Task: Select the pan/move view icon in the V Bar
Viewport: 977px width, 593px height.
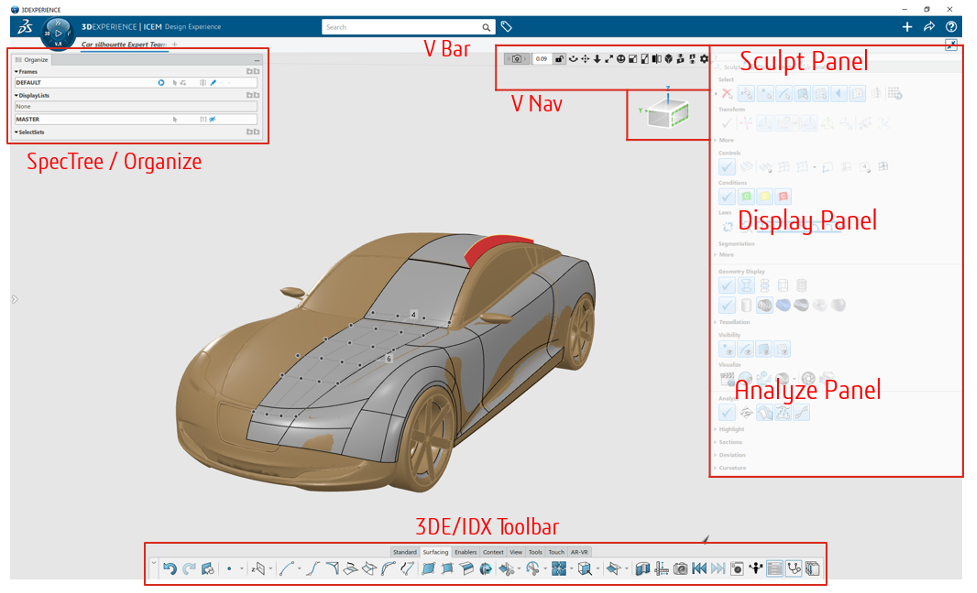Action: click(584, 58)
